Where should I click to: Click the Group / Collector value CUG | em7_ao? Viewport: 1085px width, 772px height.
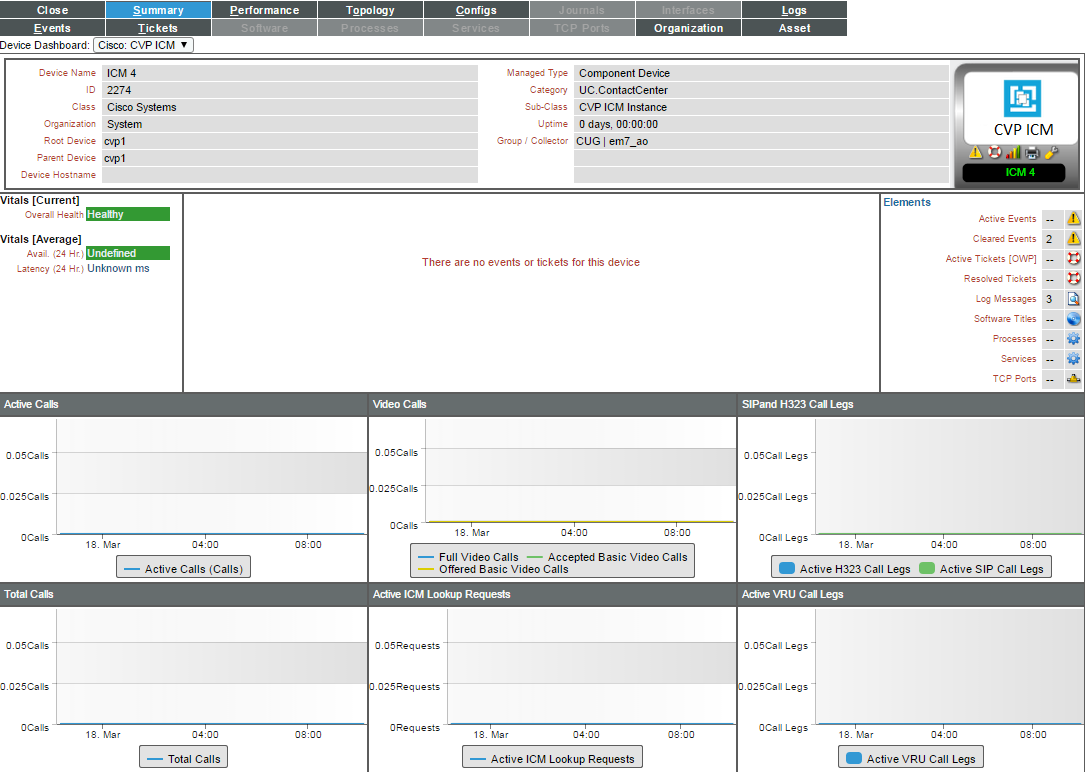pos(612,141)
